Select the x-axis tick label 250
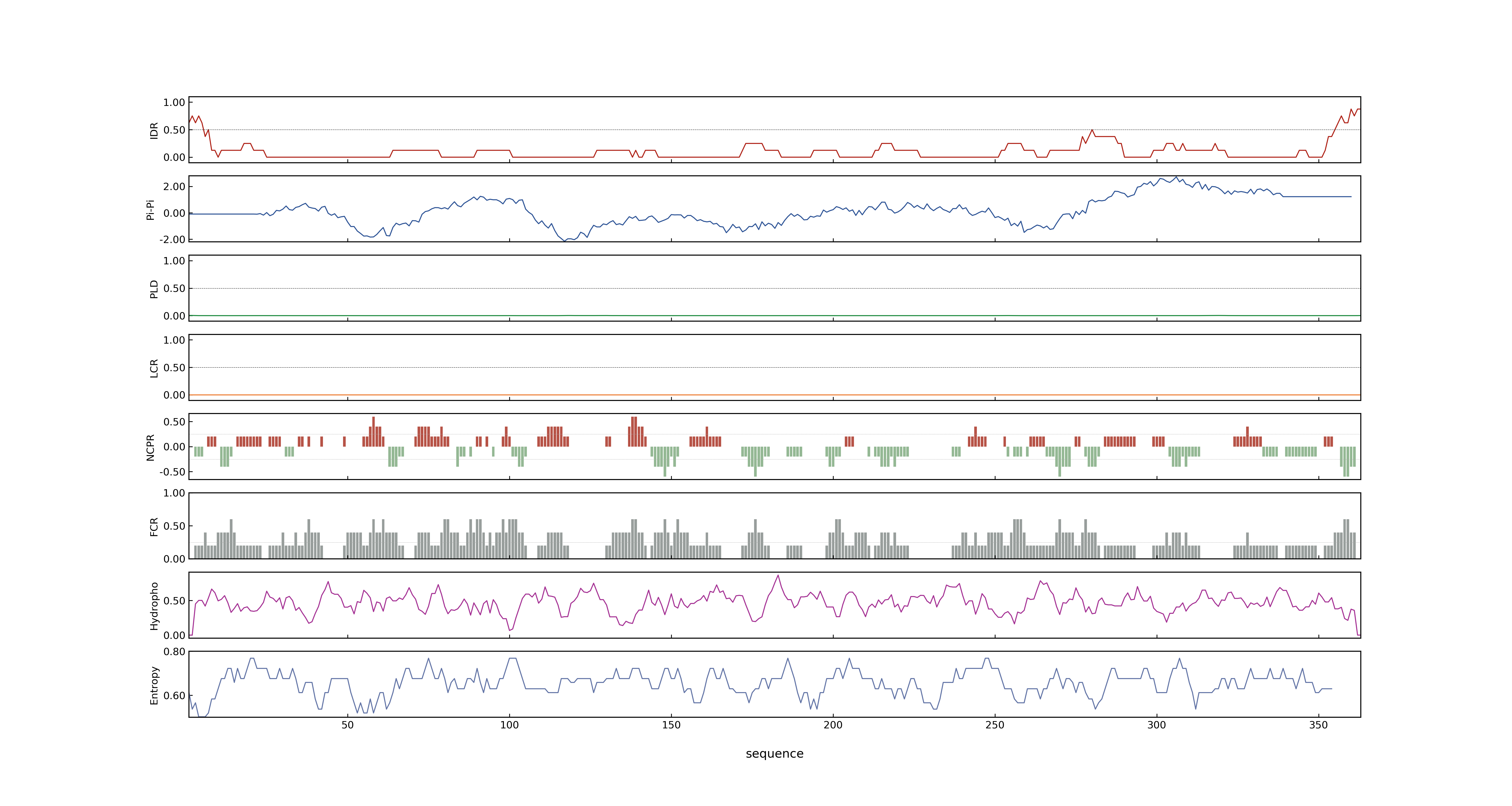 [x=995, y=725]
